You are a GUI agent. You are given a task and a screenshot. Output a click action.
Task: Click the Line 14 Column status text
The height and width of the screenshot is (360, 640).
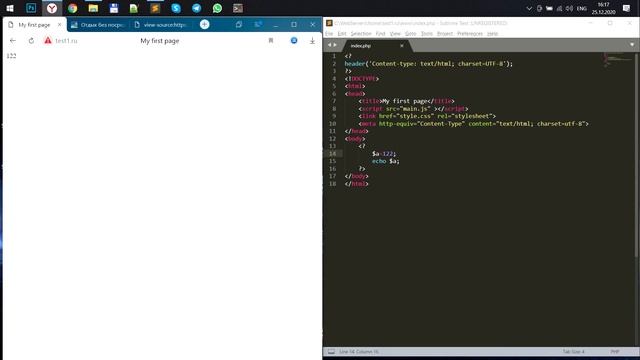click(359, 351)
